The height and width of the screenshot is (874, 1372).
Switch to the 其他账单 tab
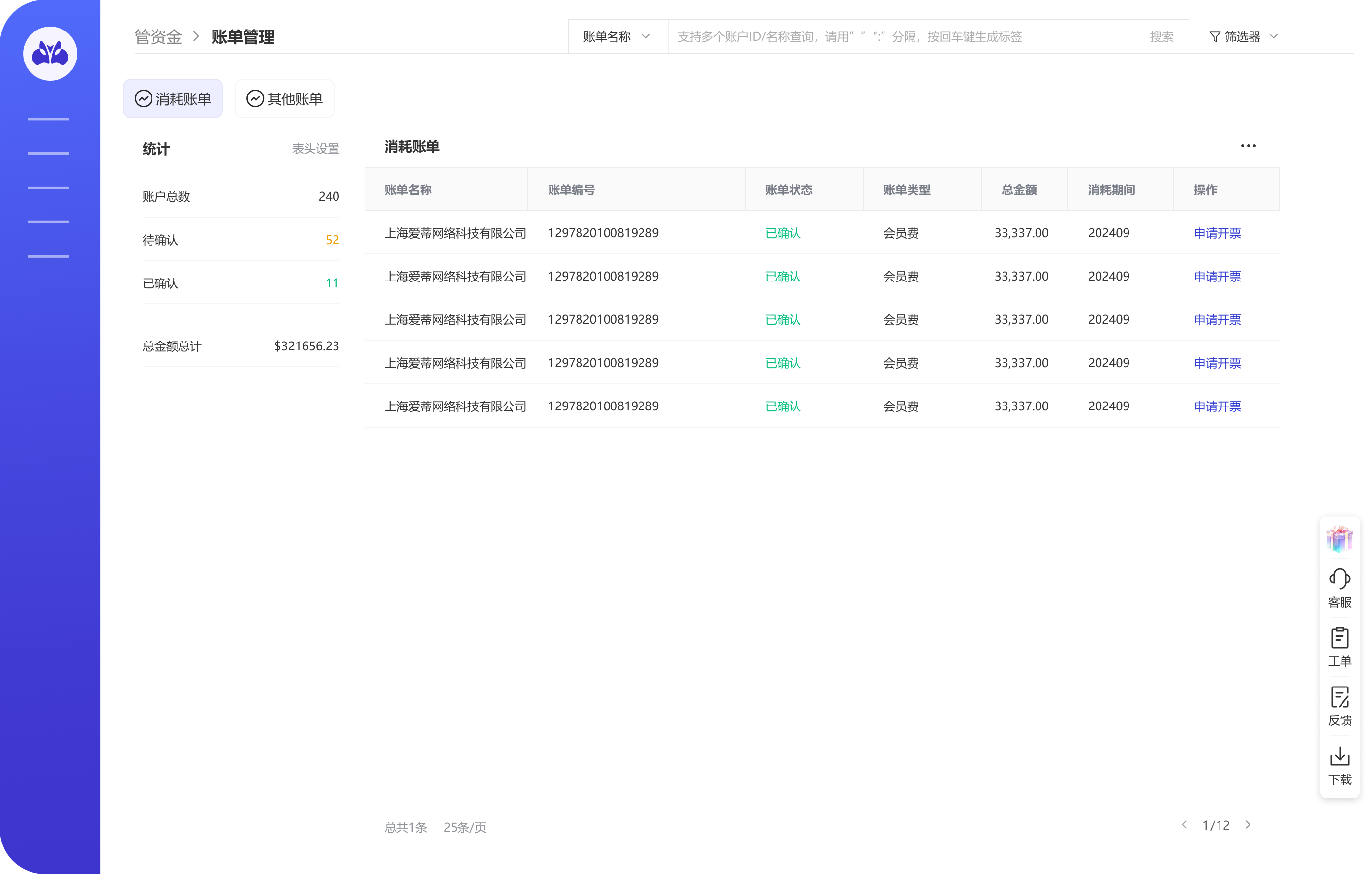(284, 98)
